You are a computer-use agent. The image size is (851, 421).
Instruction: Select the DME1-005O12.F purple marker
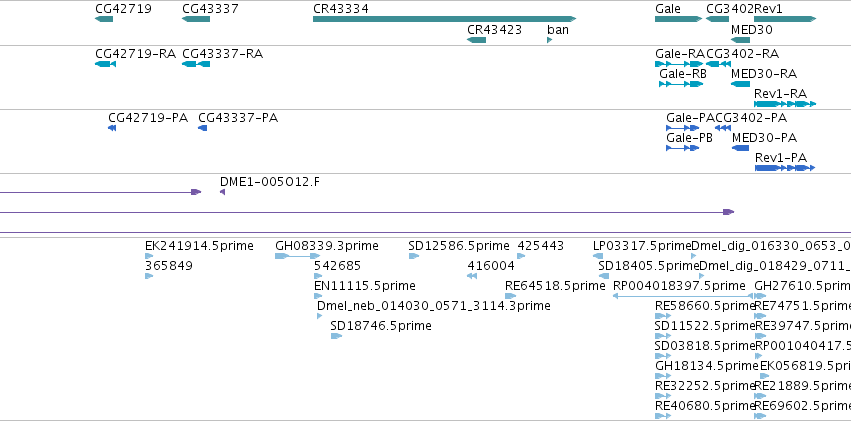click(223, 192)
